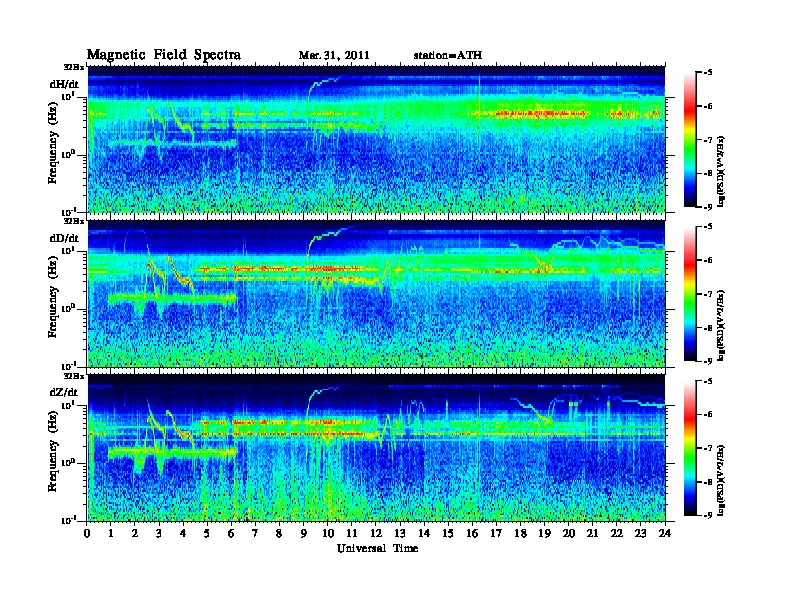Click inside the dD/dt spectrogram panel
This screenshot has width=792, height=612.
click(x=377, y=294)
